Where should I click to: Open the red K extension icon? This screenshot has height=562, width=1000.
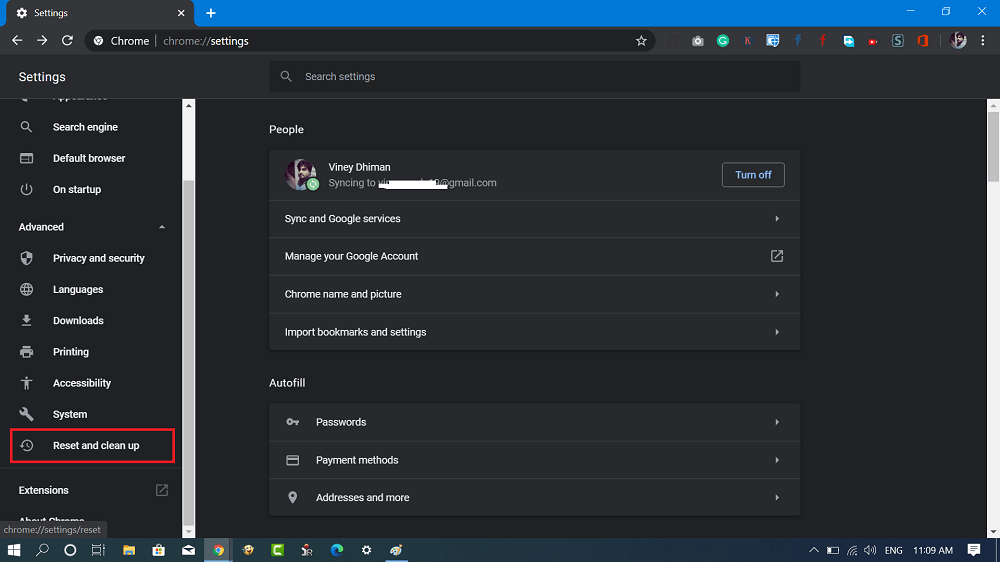[747, 41]
